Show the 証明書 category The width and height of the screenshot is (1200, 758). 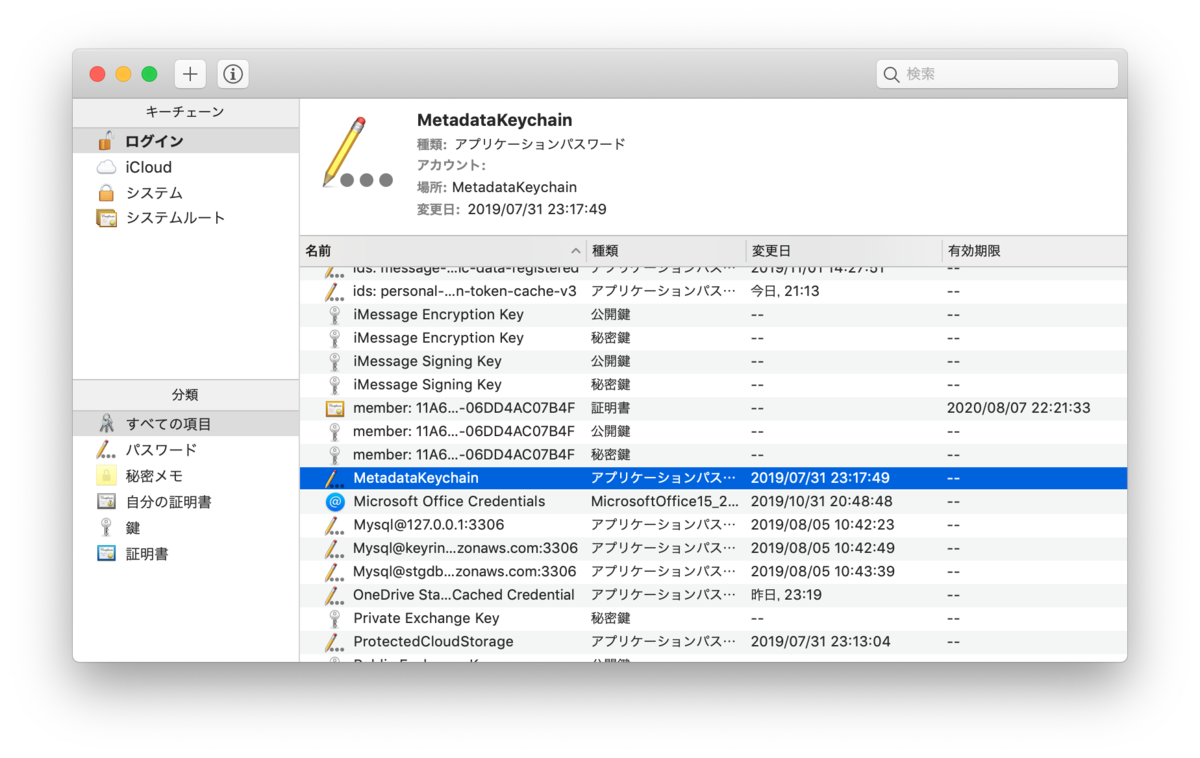(x=186, y=553)
